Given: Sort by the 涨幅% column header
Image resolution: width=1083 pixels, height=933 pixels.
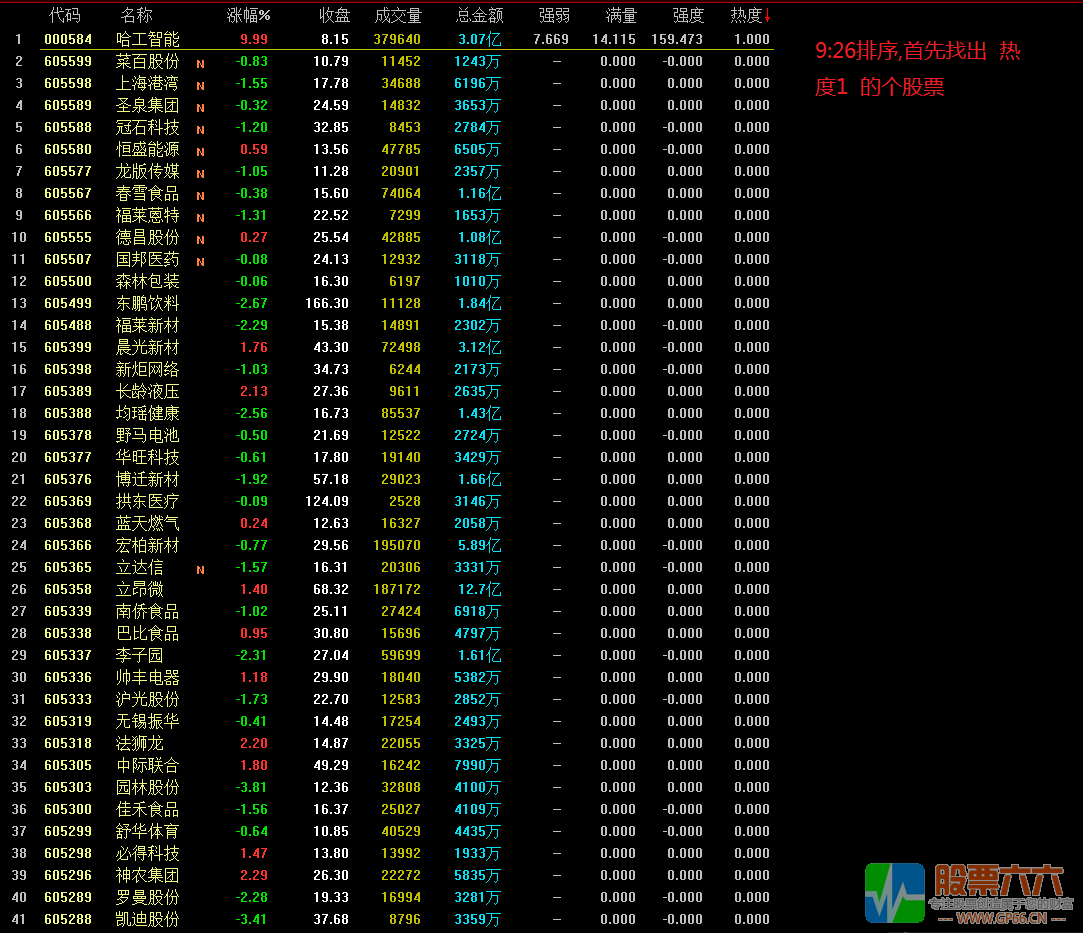Looking at the screenshot, I should [249, 15].
